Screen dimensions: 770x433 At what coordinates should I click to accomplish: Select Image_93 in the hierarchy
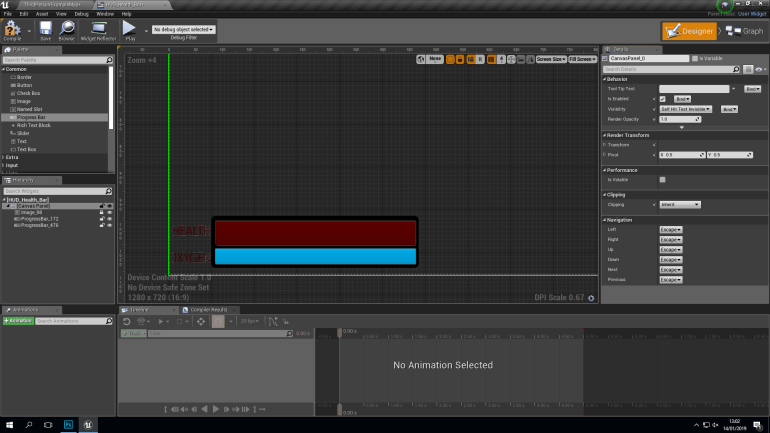(31, 213)
